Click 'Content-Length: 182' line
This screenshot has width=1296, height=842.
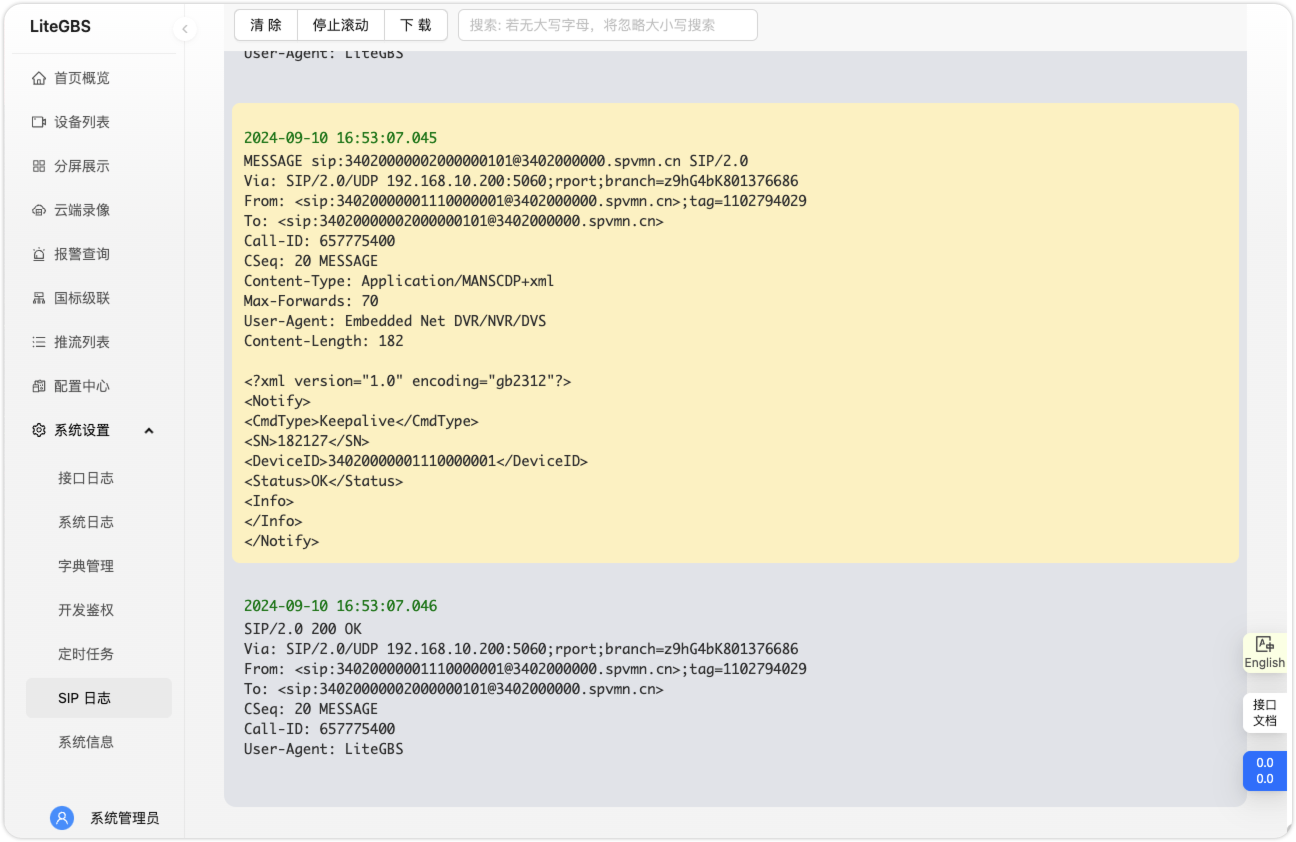point(324,341)
